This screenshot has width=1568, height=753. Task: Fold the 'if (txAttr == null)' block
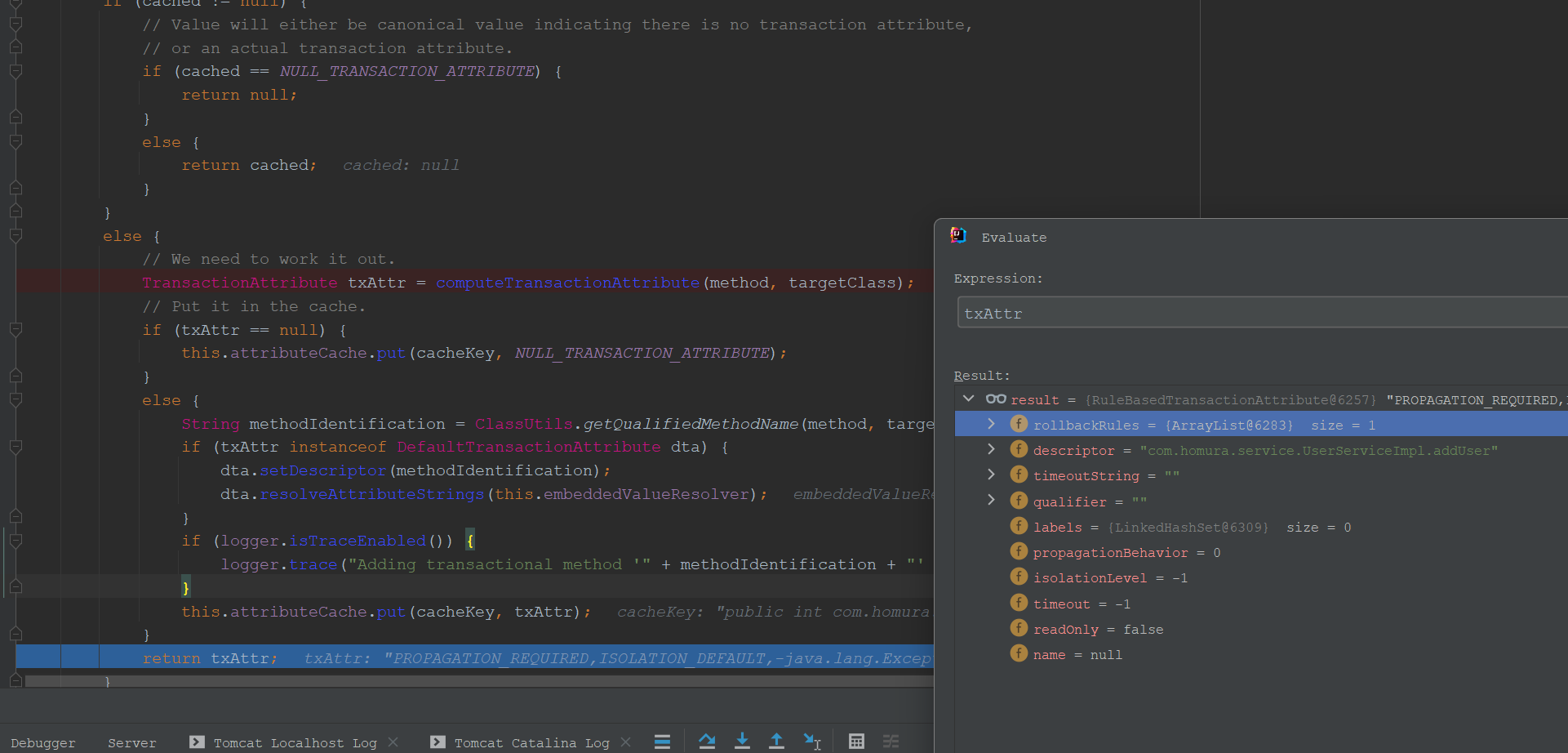pyautogui.click(x=16, y=329)
